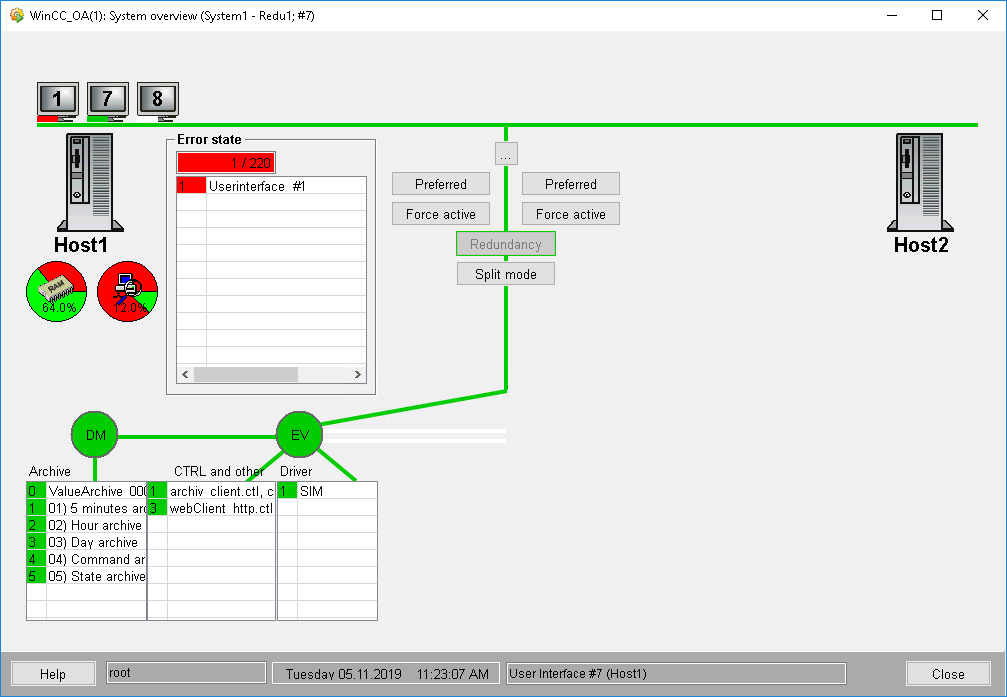Click the red 1 / 220 error counter
The image size is (1007, 697).
(226, 163)
